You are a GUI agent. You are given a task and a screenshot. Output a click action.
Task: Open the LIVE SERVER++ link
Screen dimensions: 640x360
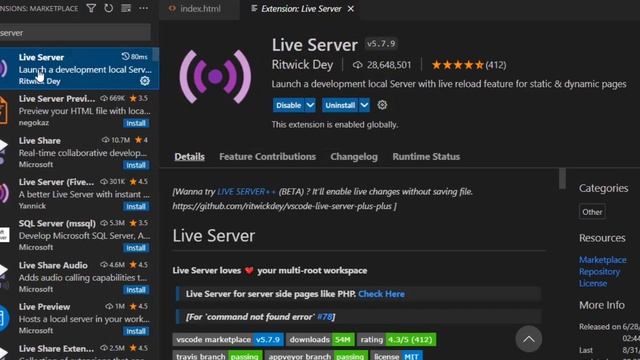(246, 191)
